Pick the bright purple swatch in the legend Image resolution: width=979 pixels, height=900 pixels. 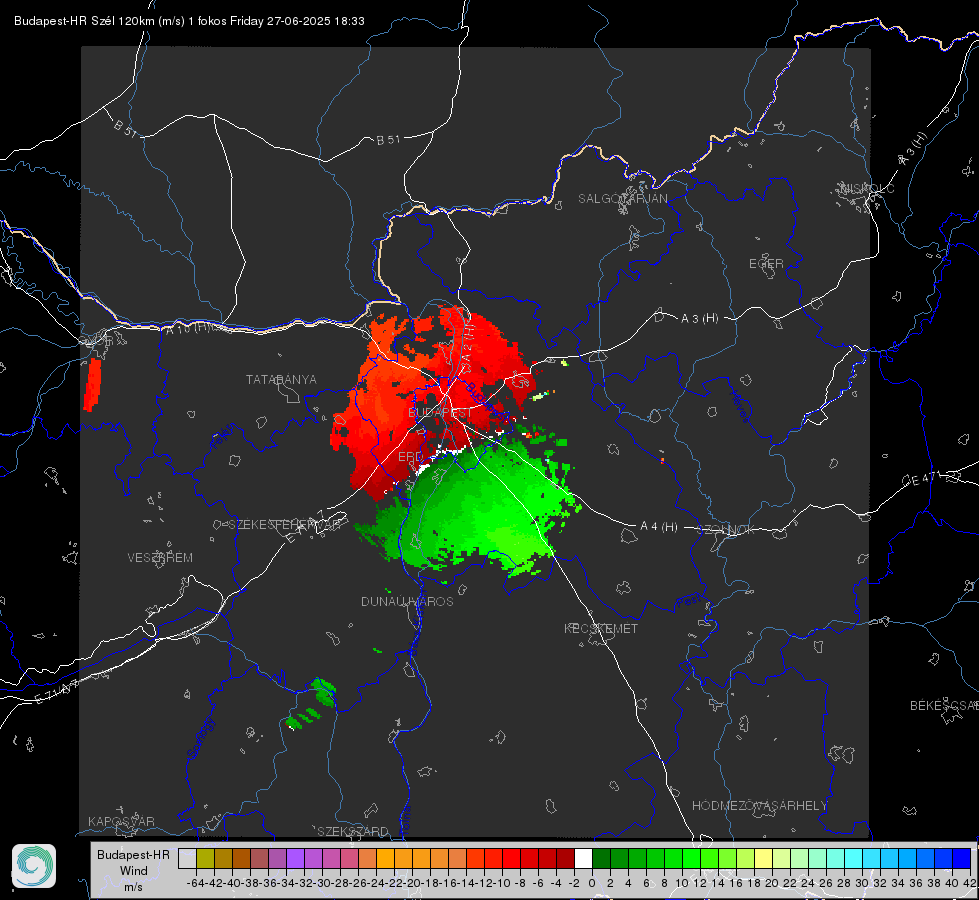tap(295, 858)
